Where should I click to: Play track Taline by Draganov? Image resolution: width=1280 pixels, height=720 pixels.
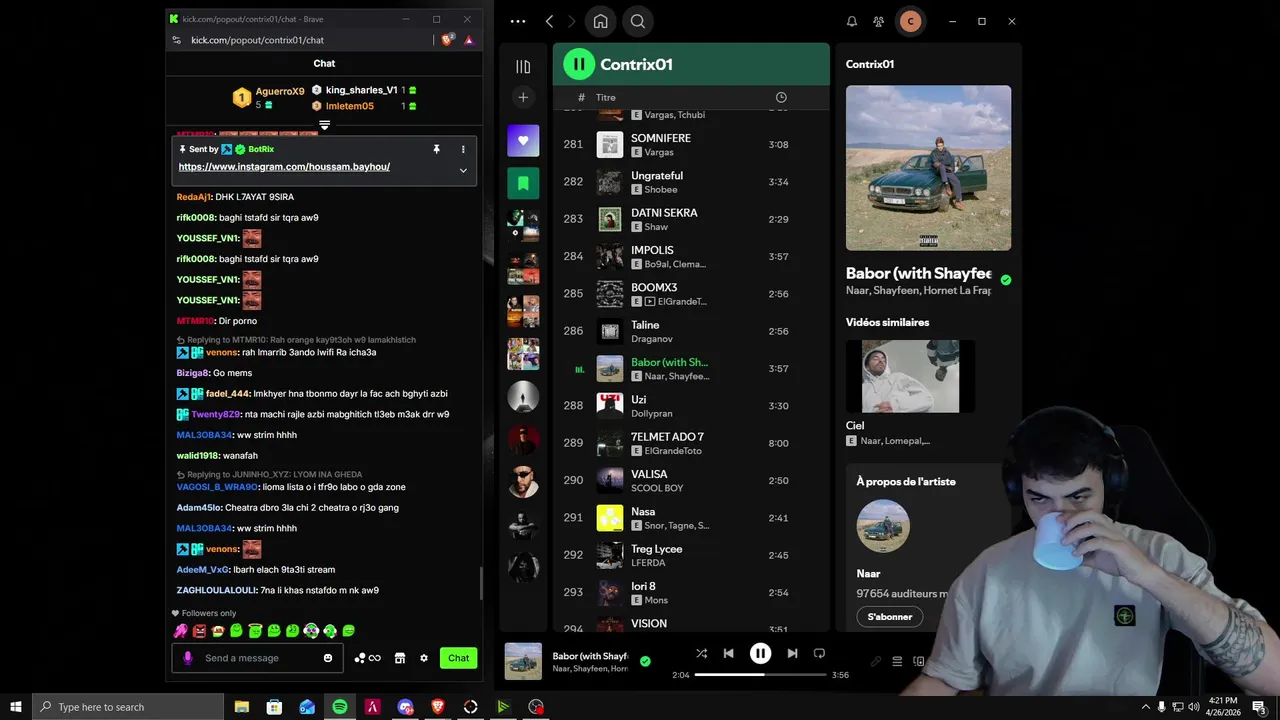[692, 331]
